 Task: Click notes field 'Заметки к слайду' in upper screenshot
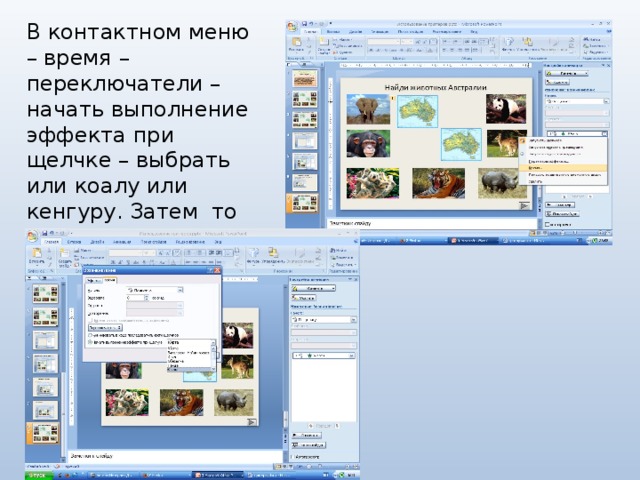432,223
